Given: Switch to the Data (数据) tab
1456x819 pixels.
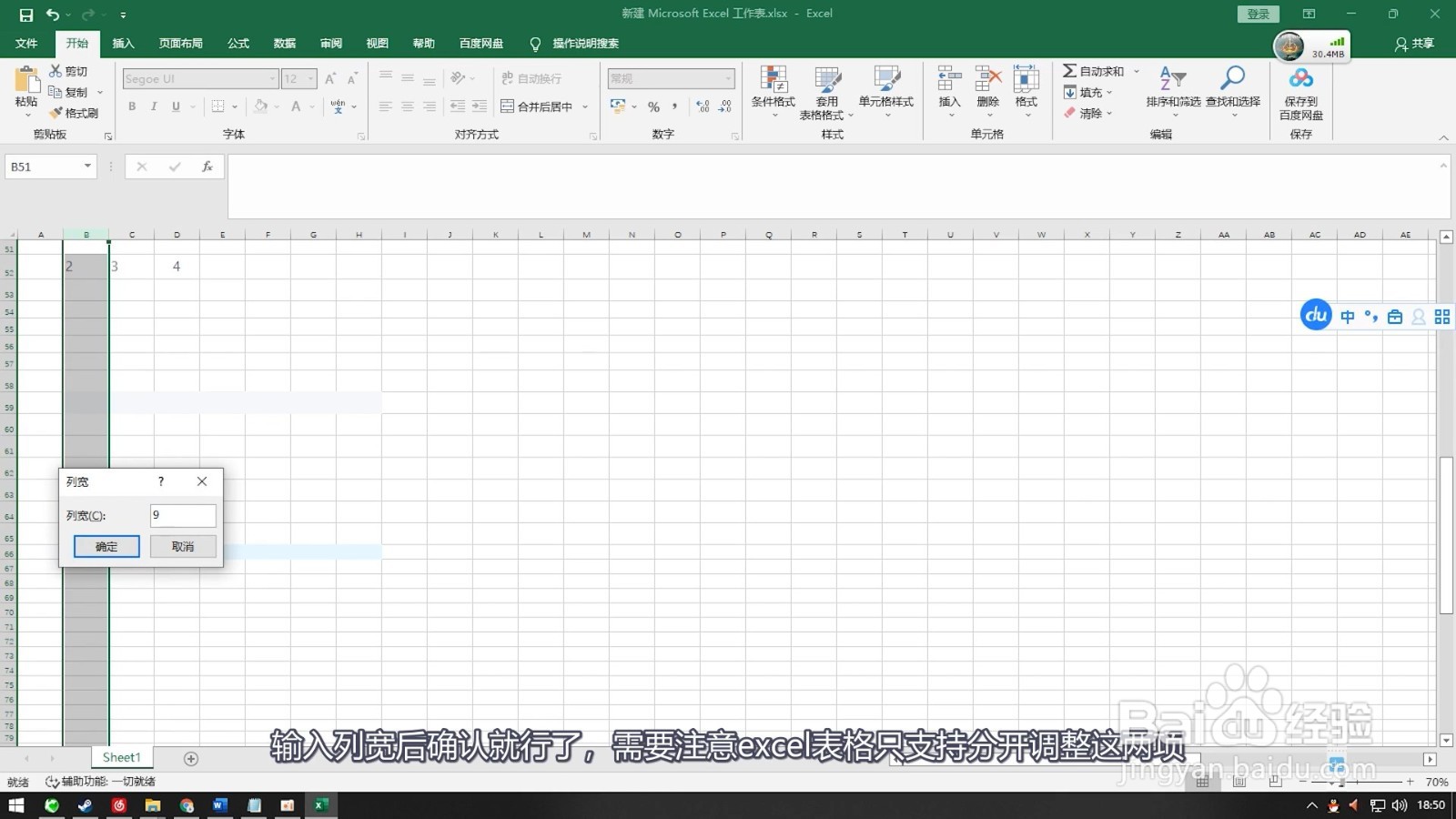Looking at the screenshot, I should [285, 44].
